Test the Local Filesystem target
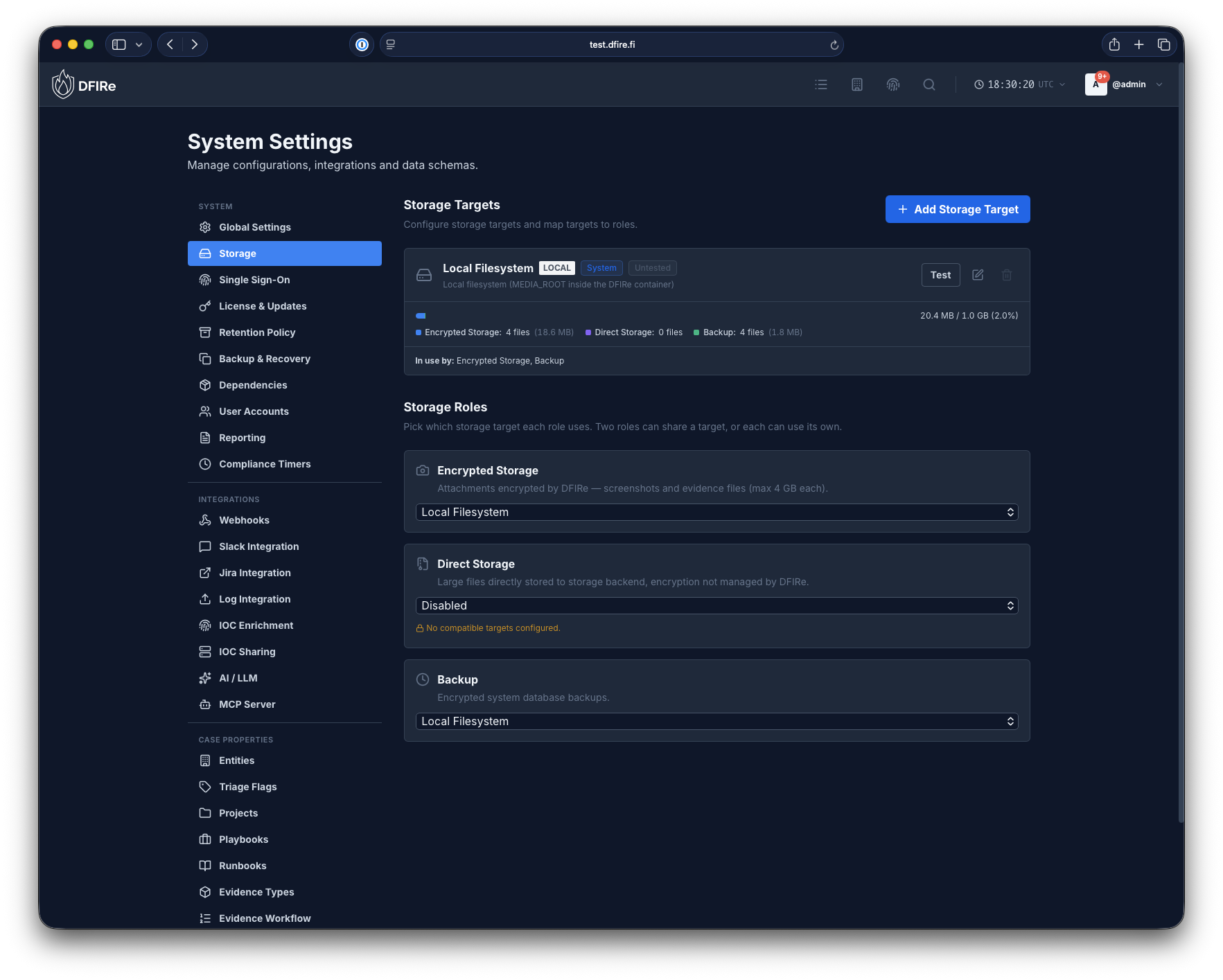The height and width of the screenshot is (980, 1223). [x=940, y=275]
